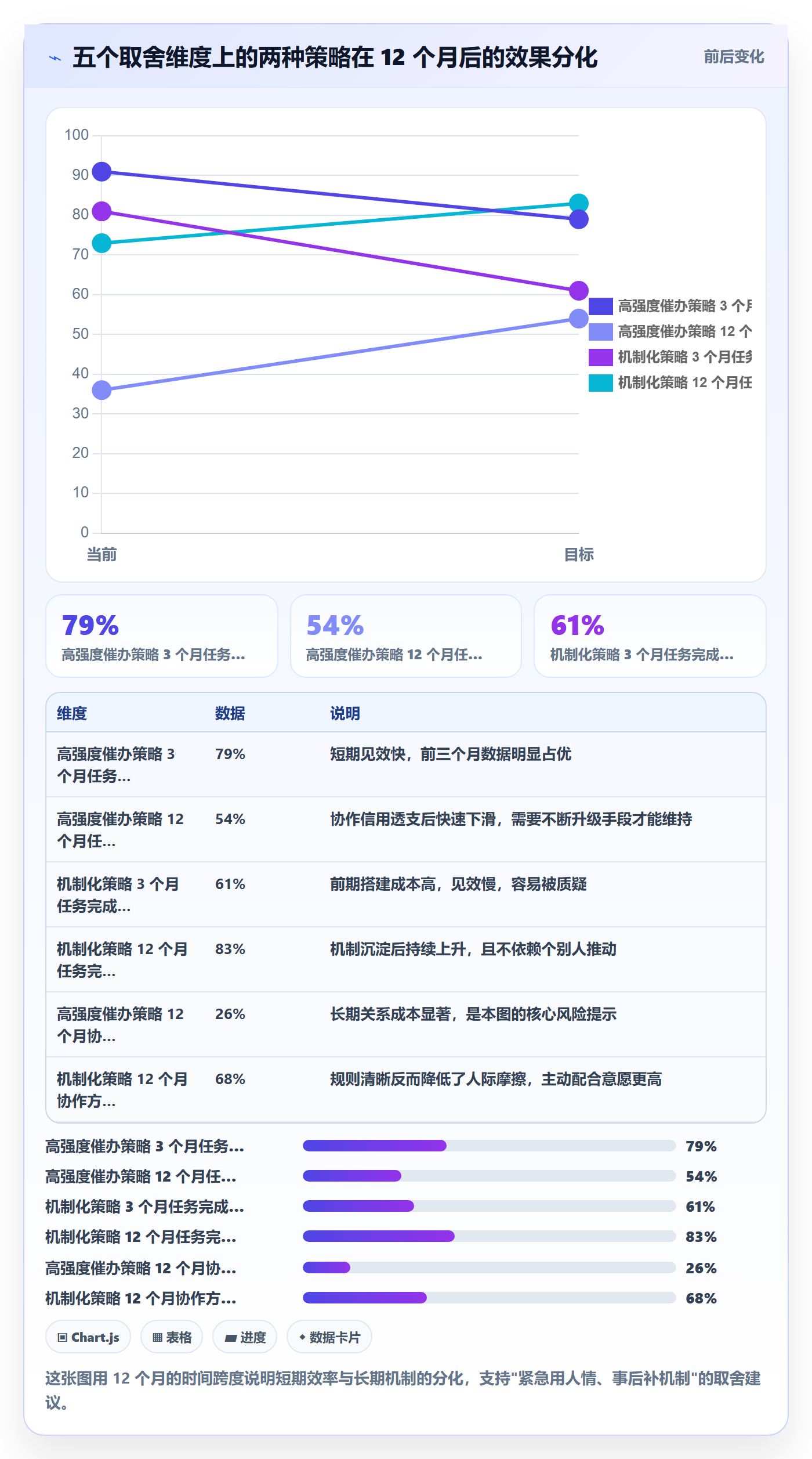The image size is (812, 1459).
Task: Click the 进度 tag
Action: click(245, 1337)
